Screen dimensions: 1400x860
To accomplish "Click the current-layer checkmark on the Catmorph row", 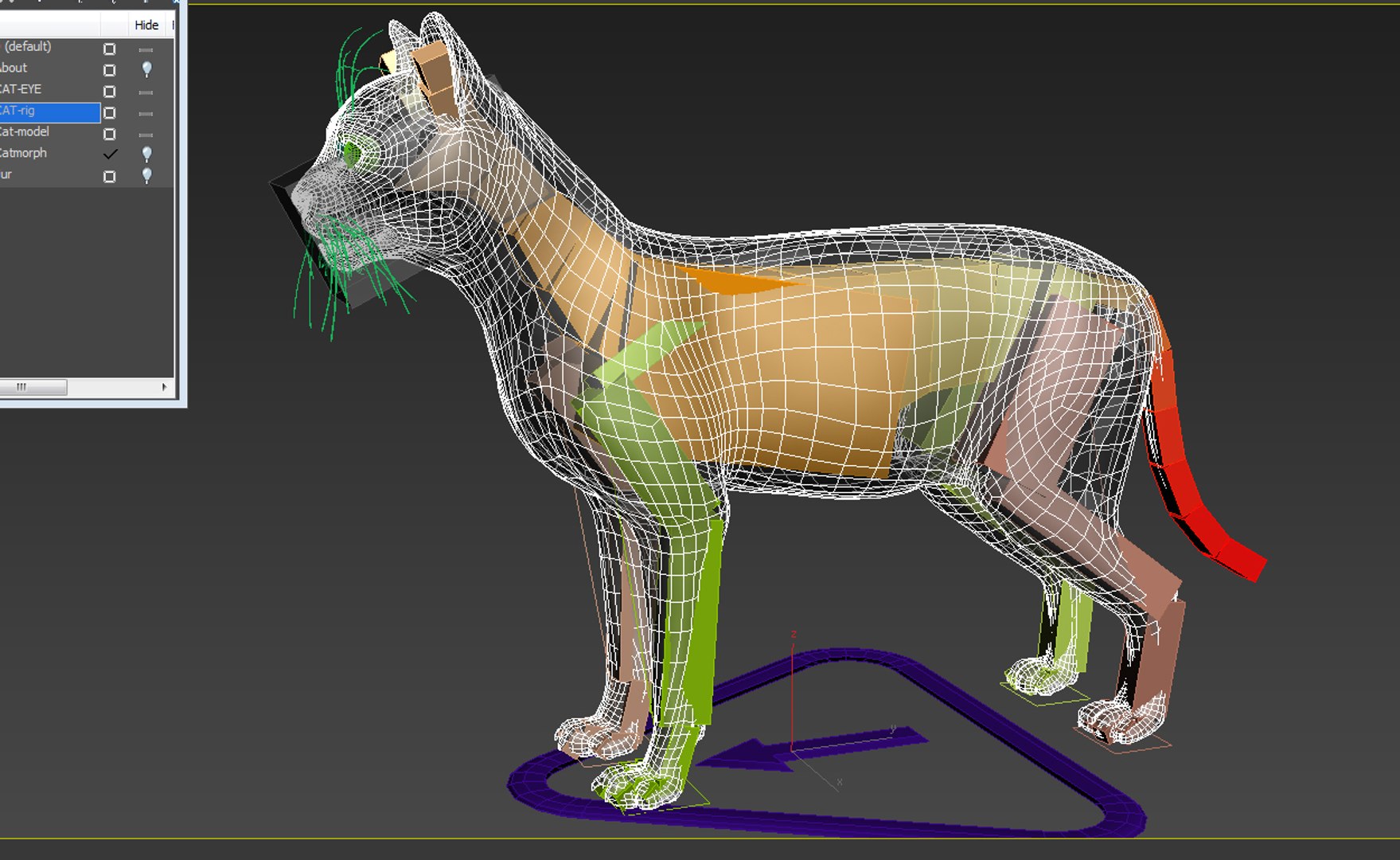I will pos(111,154).
